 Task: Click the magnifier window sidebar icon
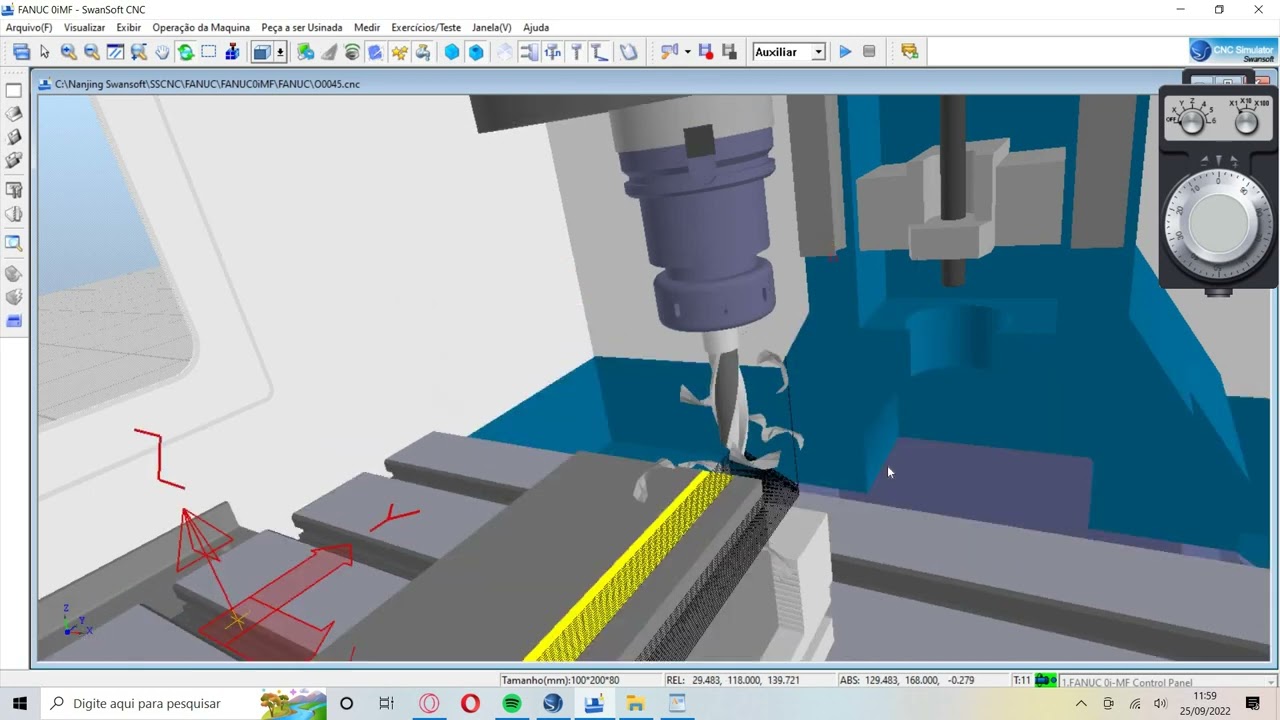[14, 243]
